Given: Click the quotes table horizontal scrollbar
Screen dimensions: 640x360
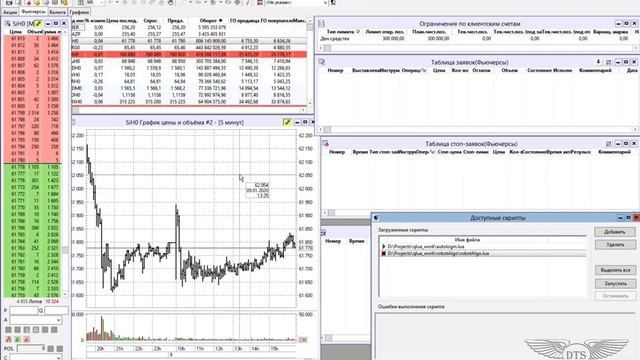Looking at the screenshot, I should [x=189, y=110].
